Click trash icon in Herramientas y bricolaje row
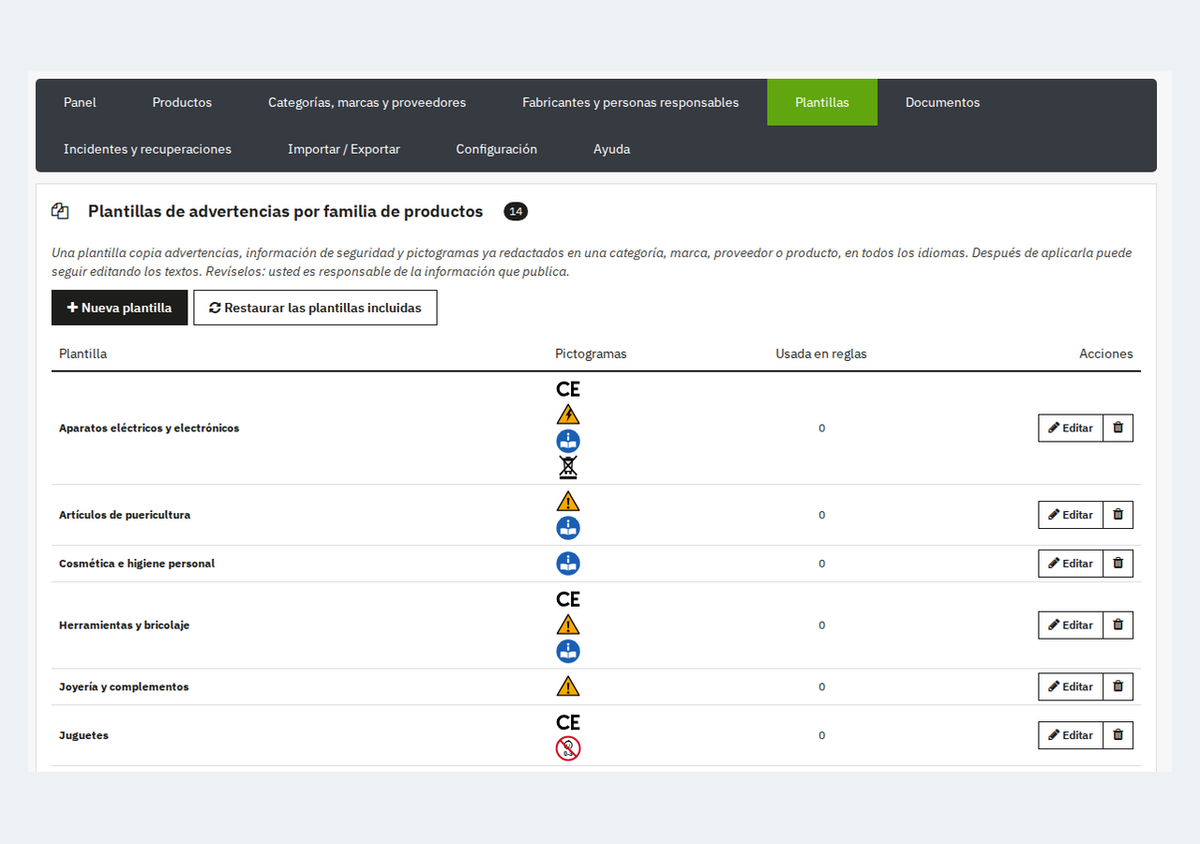Screen dimensions: 1200x844 pos(1118,625)
